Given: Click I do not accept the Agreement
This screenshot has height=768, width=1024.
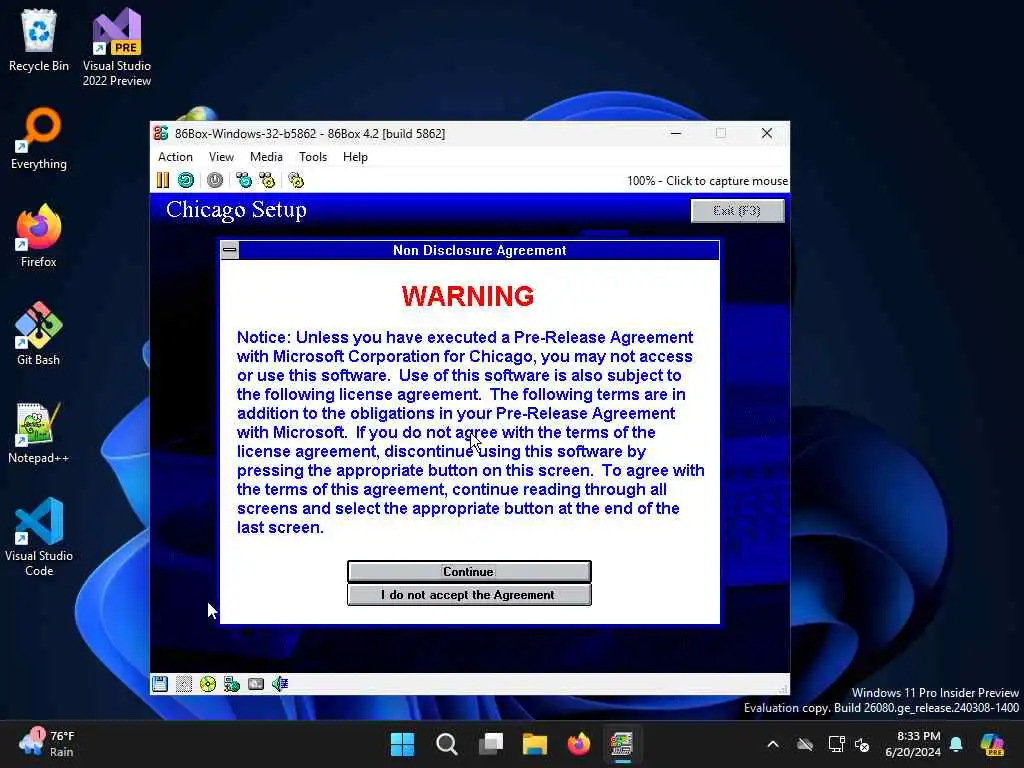Looking at the screenshot, I should pos(469,595).
